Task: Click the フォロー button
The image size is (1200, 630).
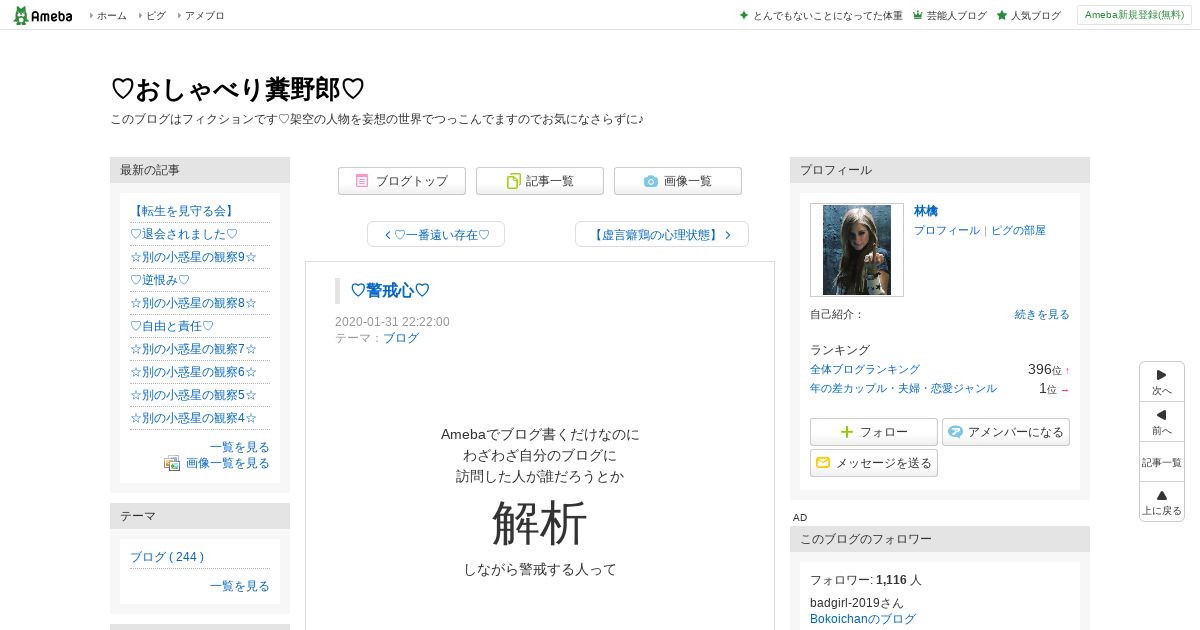Action: (874, 432)
